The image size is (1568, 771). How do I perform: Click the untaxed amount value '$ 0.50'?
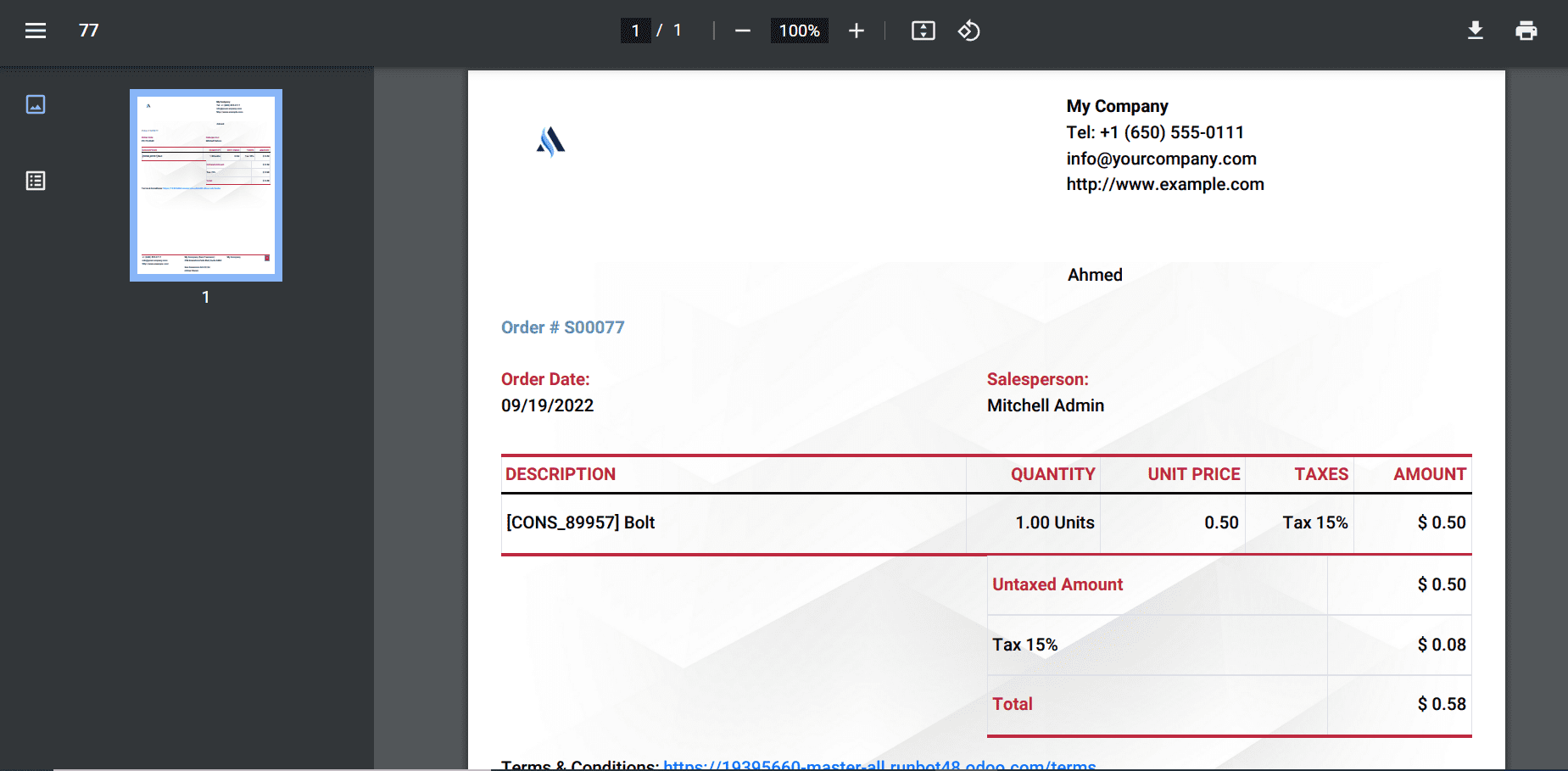(1442, 584)
